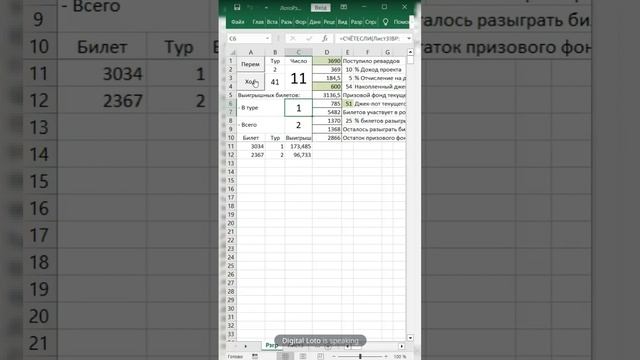Click the Выигрышных билетов label cell
The image size is (640, 360).
(x=269, y=95)
